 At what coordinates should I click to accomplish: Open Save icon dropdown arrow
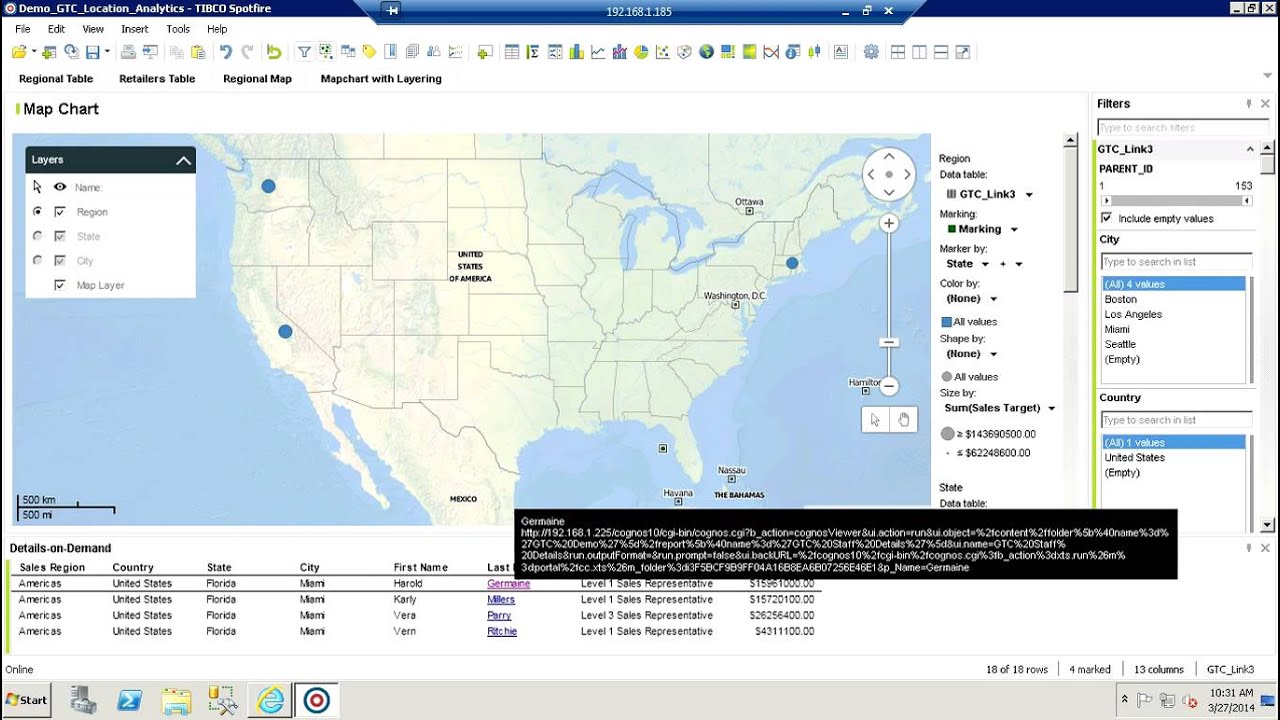pyautogui.click(x=107, y=52)
